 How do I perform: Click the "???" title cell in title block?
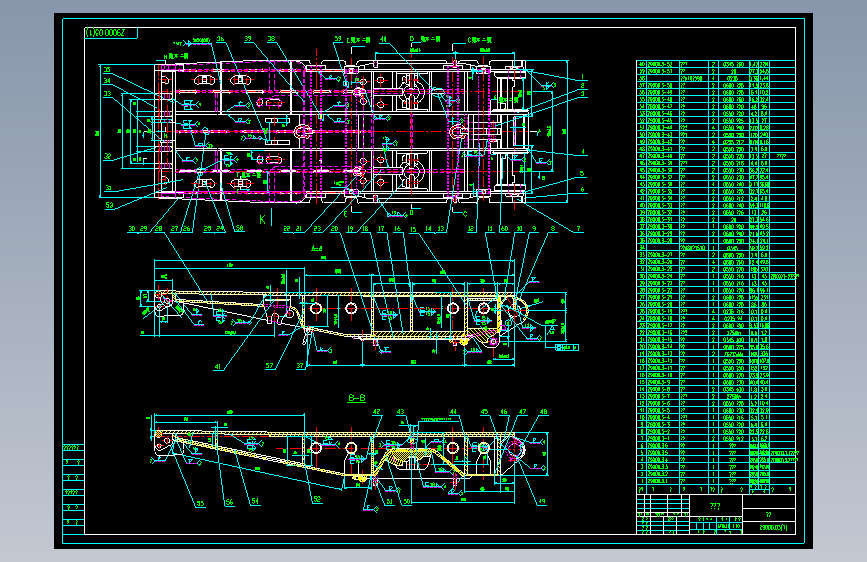coord(715,506)
